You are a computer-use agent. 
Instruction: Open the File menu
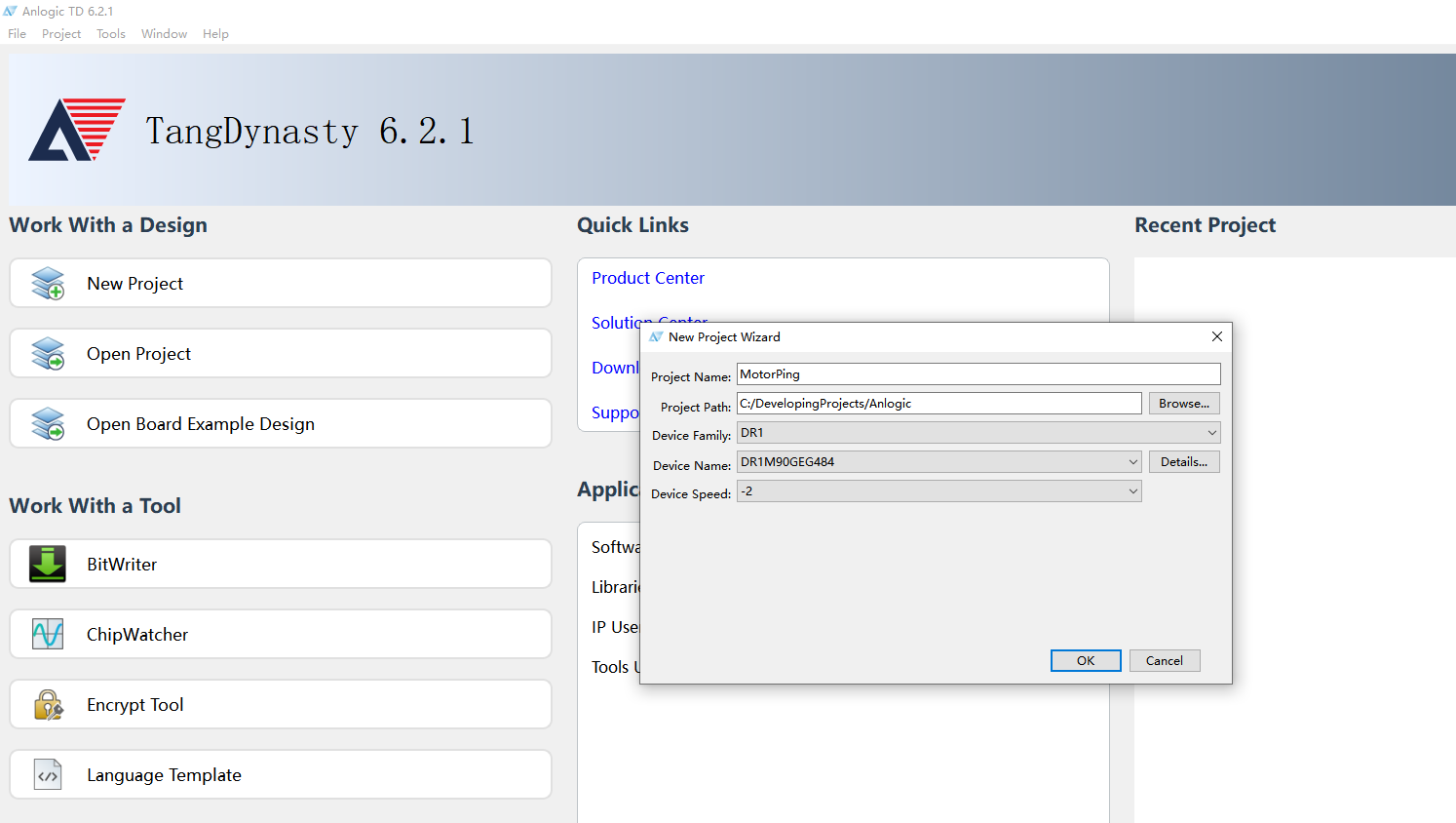[18, 34]
